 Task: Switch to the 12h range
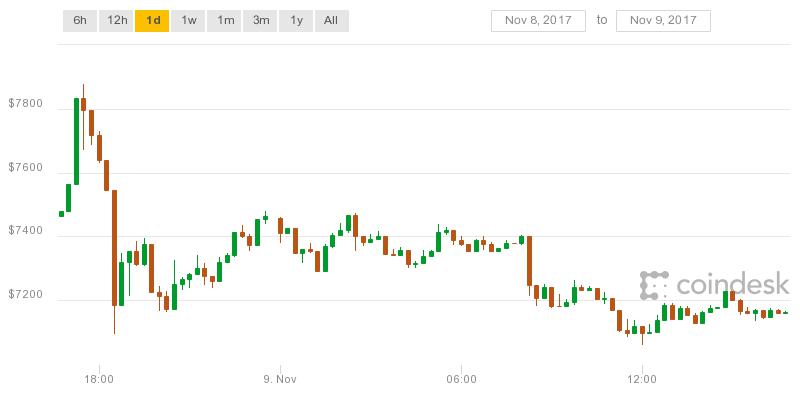point(117,20)
